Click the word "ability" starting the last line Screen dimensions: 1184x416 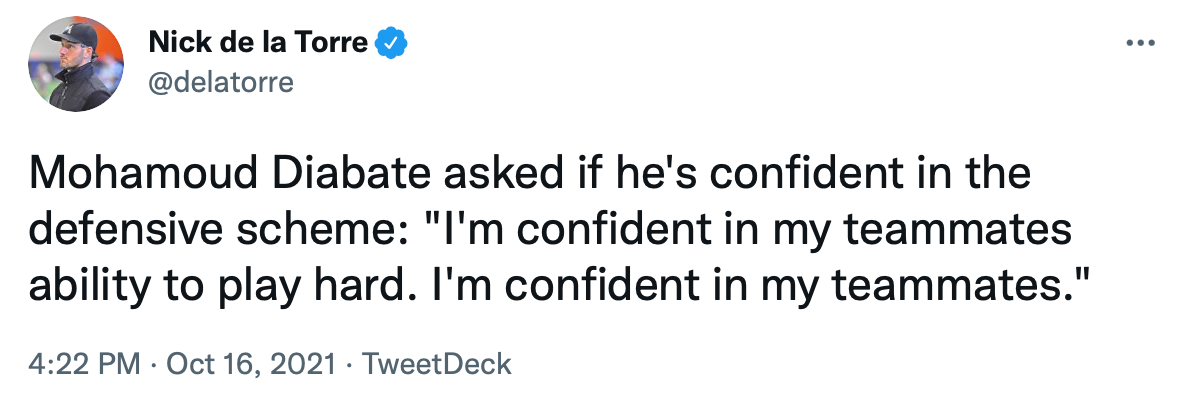pyautogui.click(x=86, y=288)
